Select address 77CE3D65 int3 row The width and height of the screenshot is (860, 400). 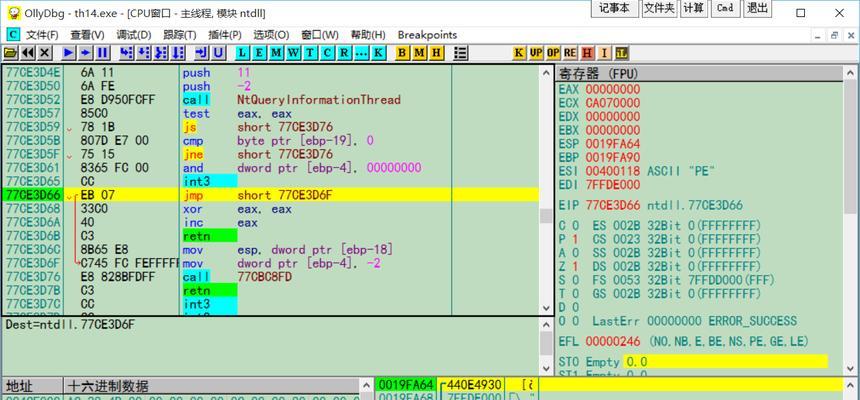tap(270, 182)
